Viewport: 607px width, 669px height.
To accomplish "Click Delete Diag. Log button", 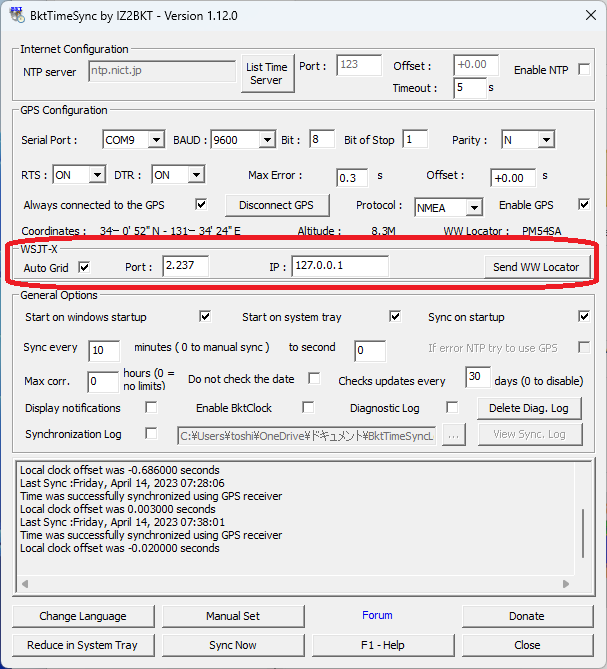I will point(529,408).
